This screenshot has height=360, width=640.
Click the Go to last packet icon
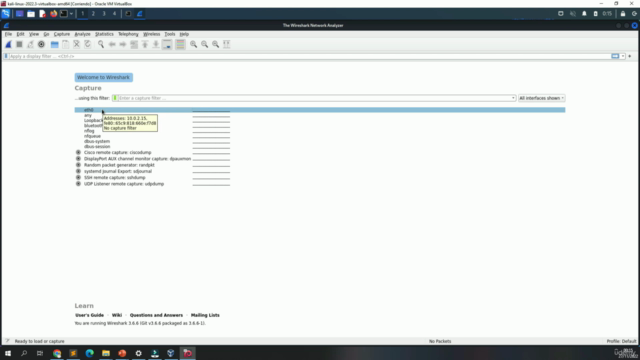[156, 44]
